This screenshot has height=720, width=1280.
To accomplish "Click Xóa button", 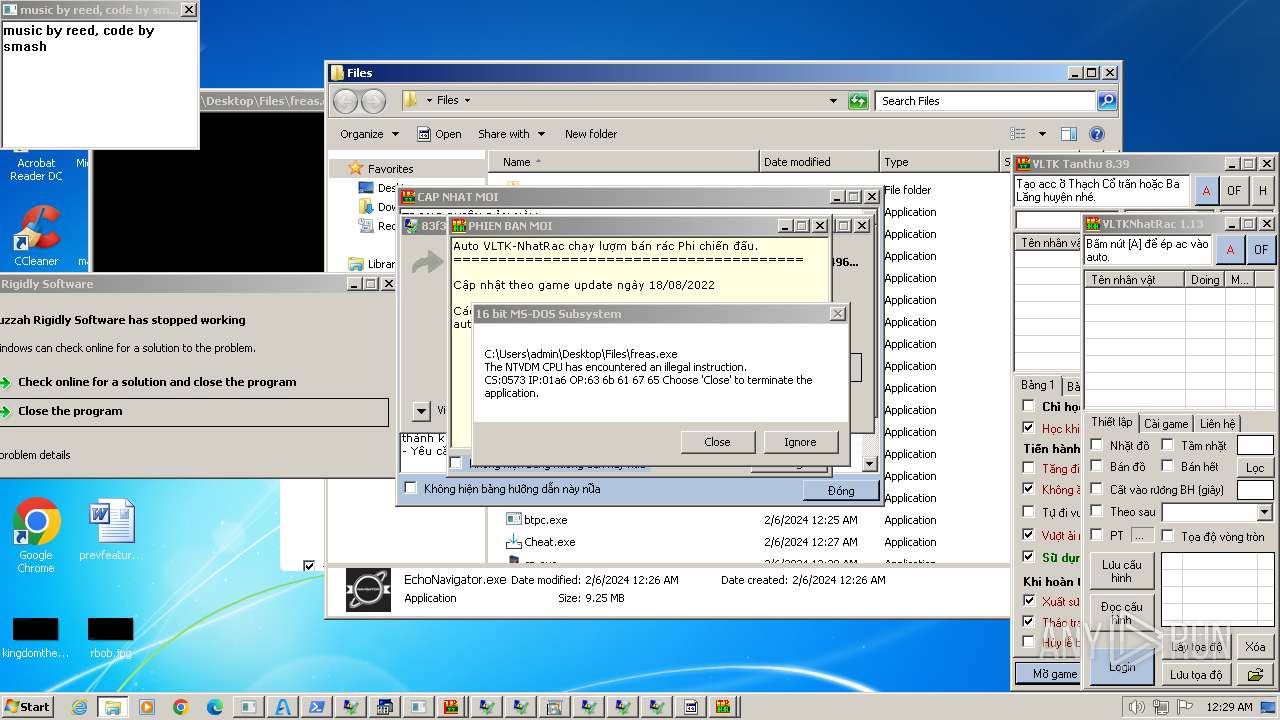I will click(x=1255, y=647).
